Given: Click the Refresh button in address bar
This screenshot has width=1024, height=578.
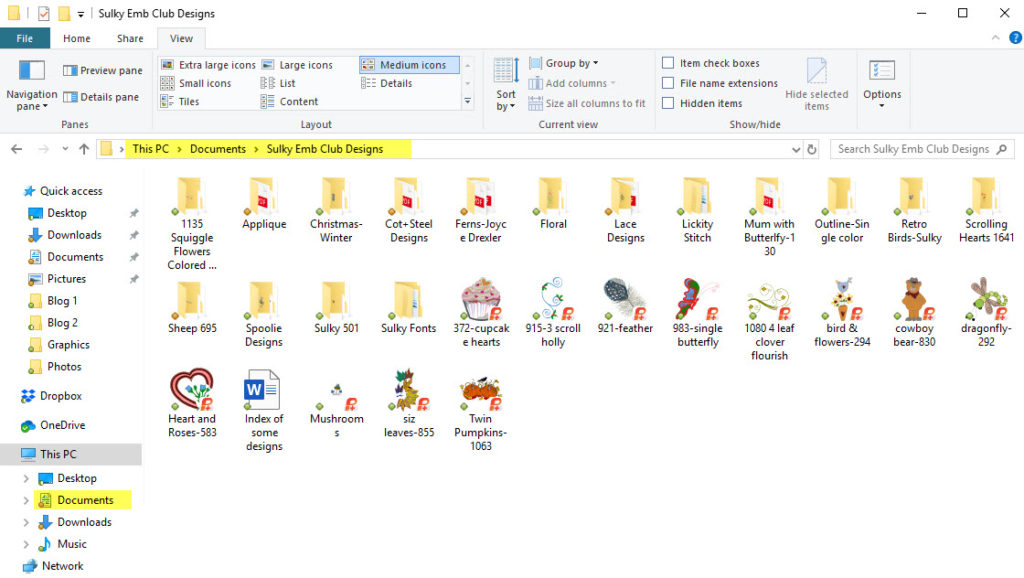Looking at the screenshot, I should (812, 150).
